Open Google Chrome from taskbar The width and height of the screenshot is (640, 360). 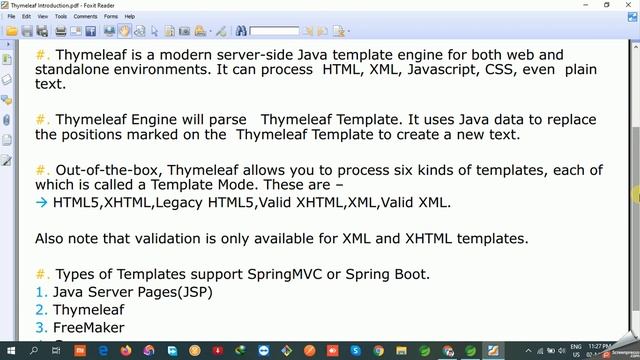click(x=378, y=351)
